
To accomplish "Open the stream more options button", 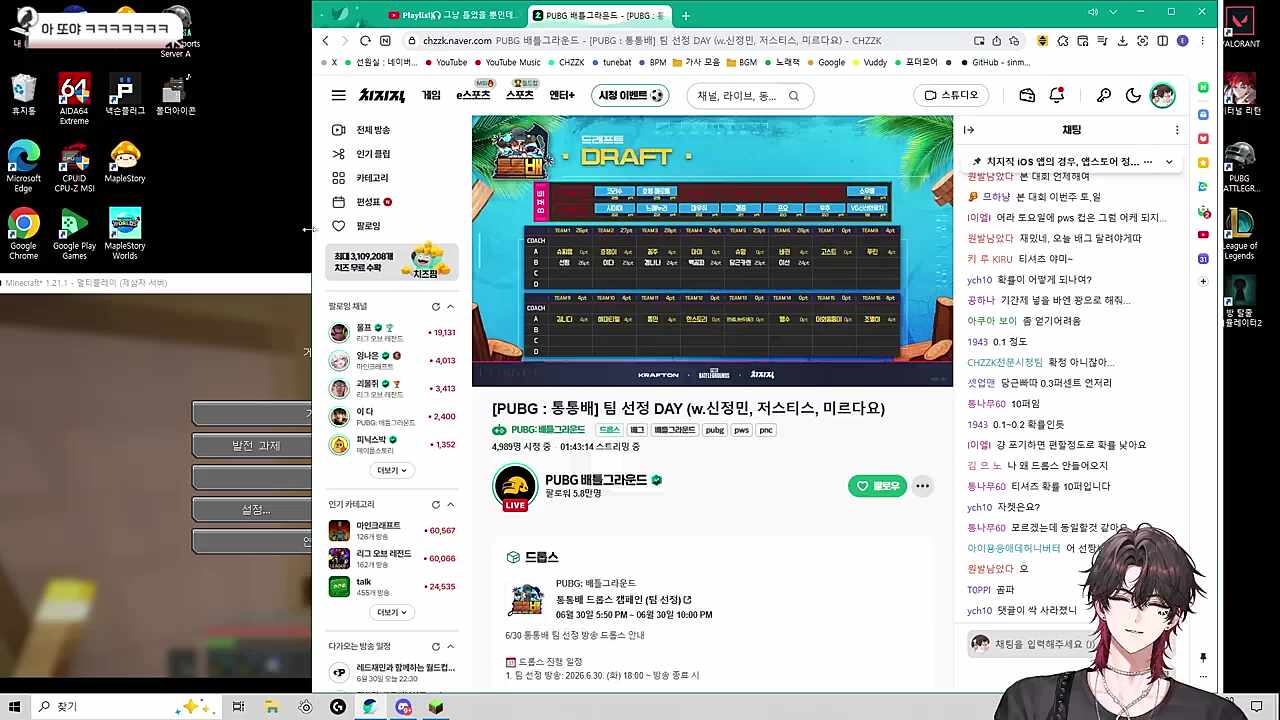I will pyautogui.click(x=922, y=486).
